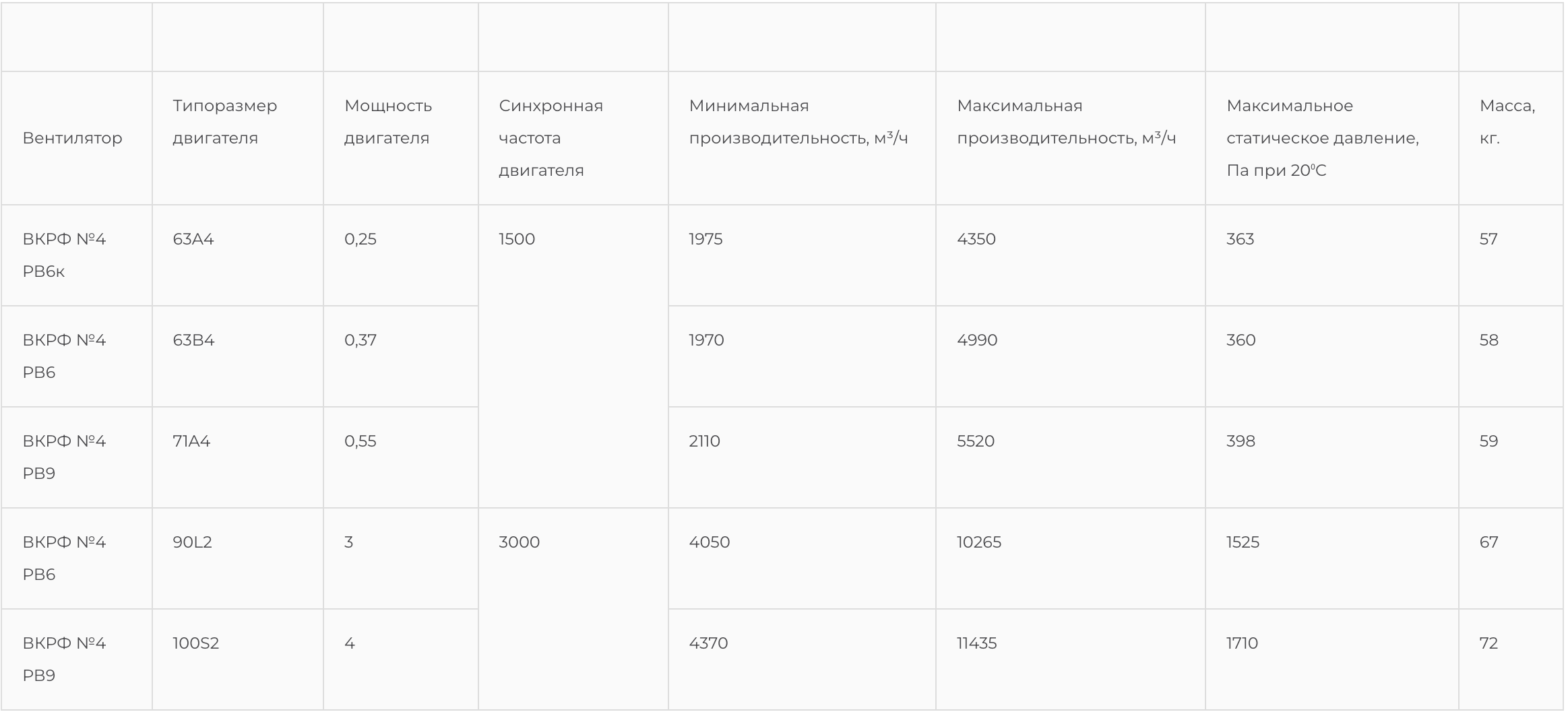The height and width of the screenshot is (714, 1568).
Task: Click the mass value "67"
Action: 1488,542
